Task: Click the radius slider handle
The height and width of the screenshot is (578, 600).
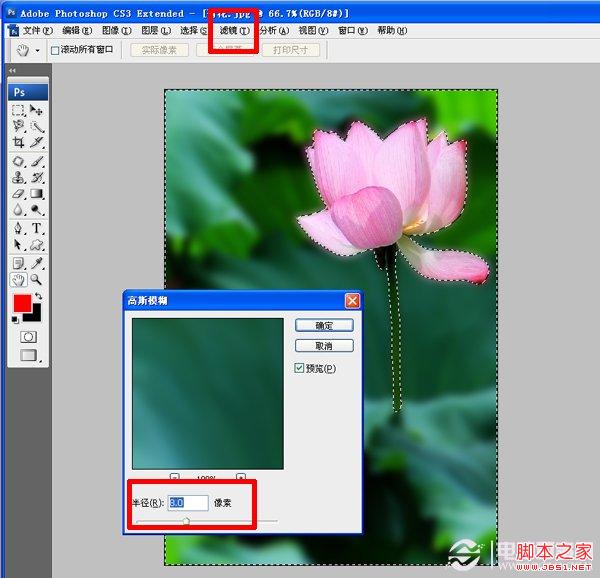Action: [186, 521]
